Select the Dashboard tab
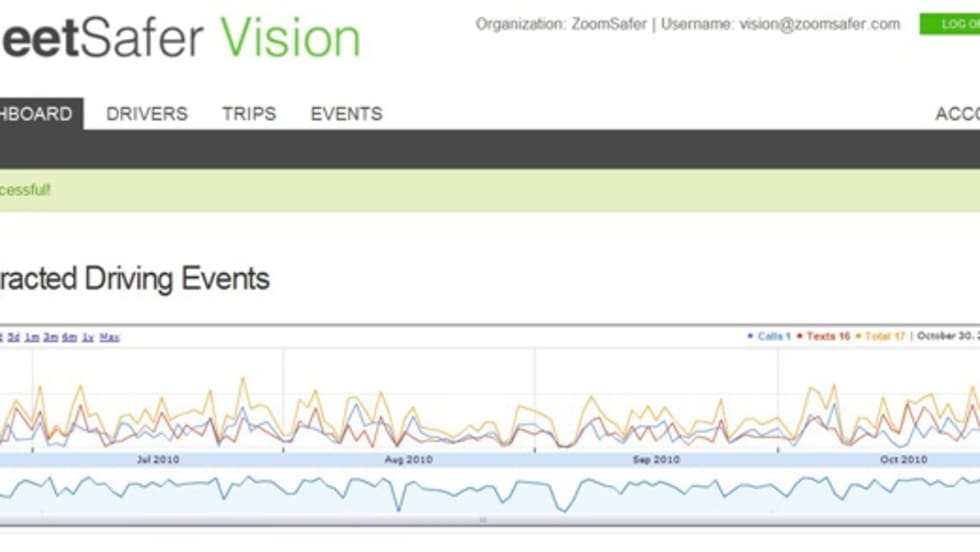This screenshot has height=552, width=980. coord(37,114)
